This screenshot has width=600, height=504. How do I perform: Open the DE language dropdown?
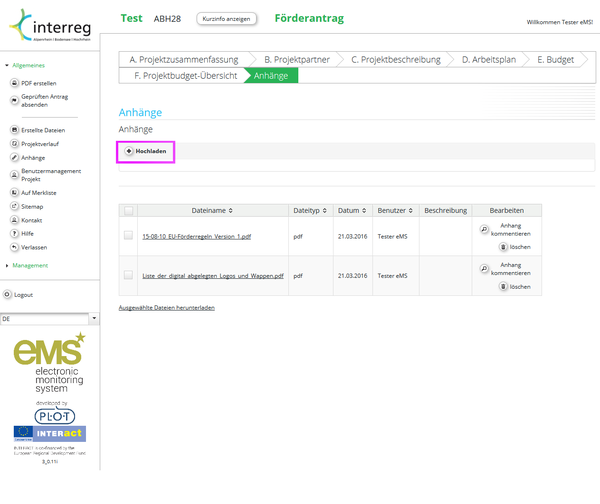point(94,319)
